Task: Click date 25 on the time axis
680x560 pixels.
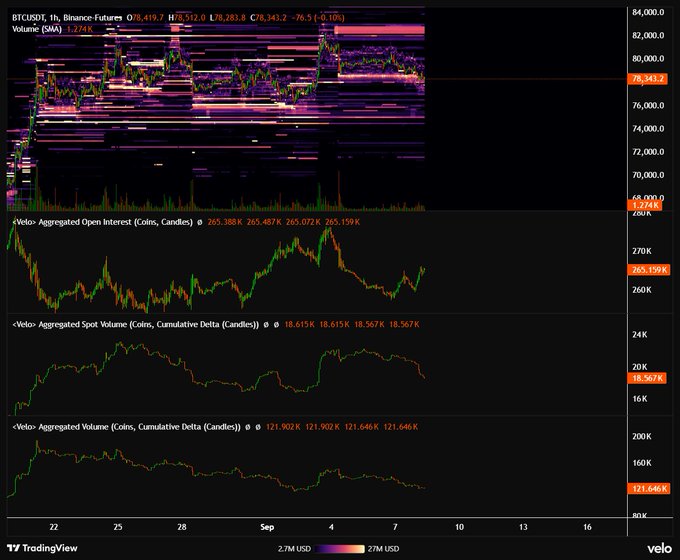Action: pos(118,527)
